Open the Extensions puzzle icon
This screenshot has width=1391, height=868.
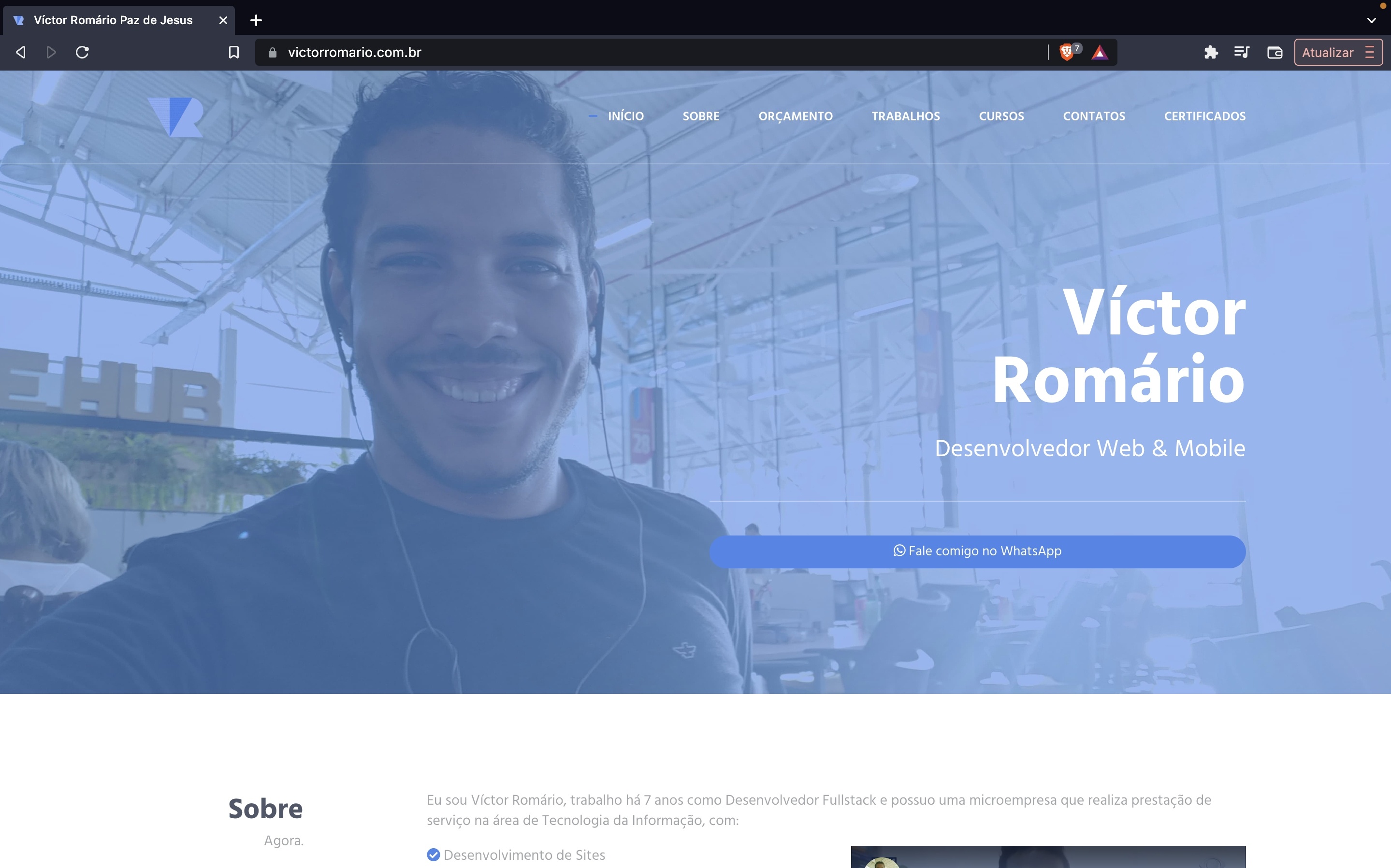pyautogui.click(x=1211, y=52)
